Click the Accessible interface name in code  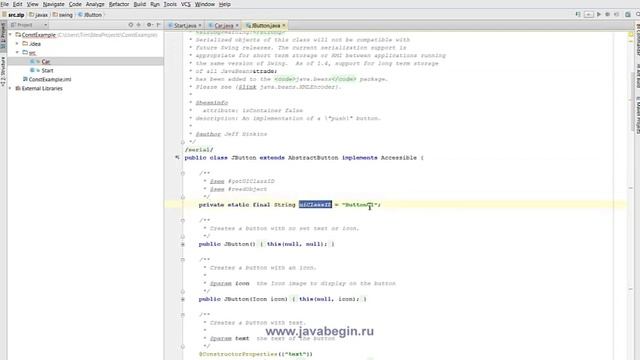(x=399, y=158)
